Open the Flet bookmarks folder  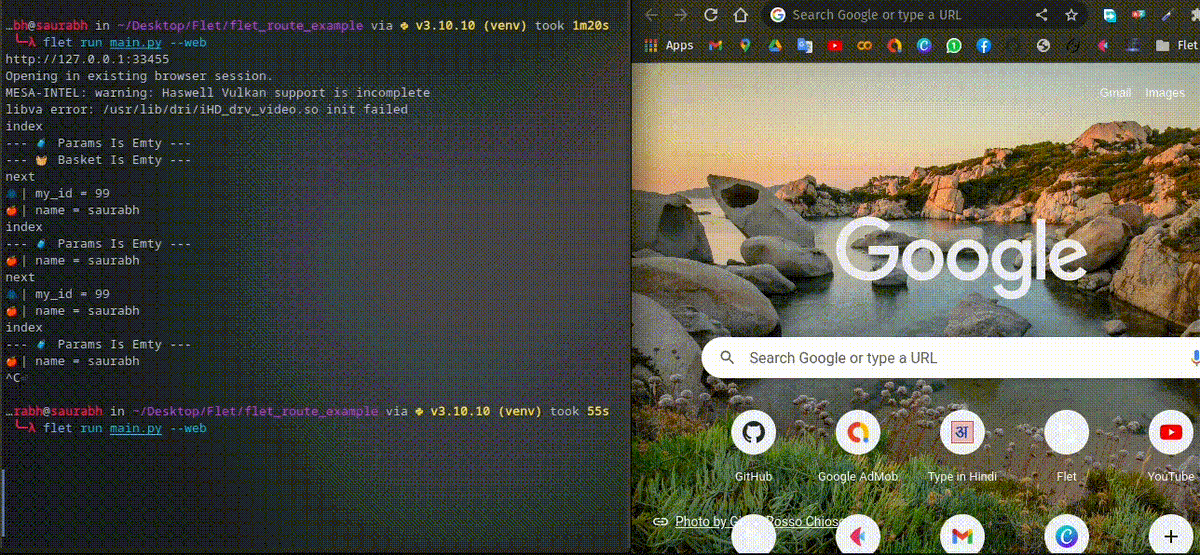pos(1175,45)
